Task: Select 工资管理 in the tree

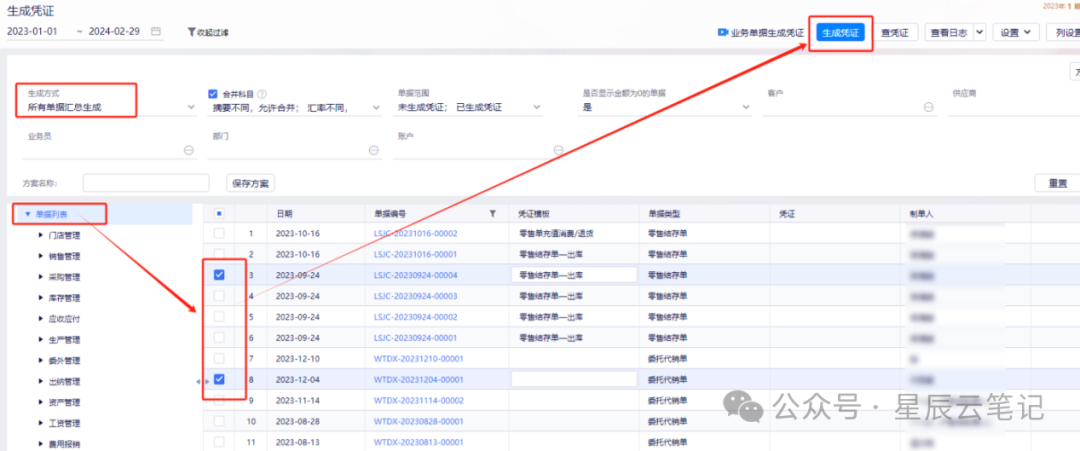Action: pyautogui.click(x=65, y=423)
